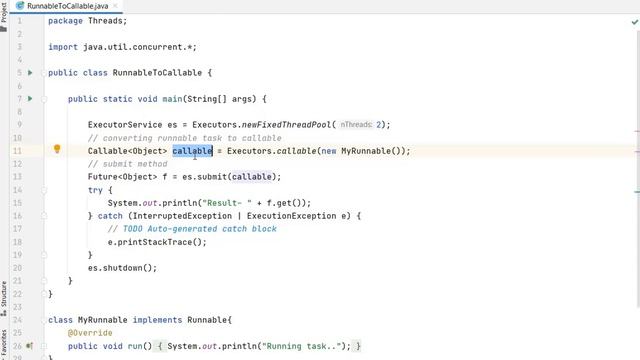Click 'Callable<Object>' type on line 11
This screenshot has height=360, width=640.
(127, 151)
